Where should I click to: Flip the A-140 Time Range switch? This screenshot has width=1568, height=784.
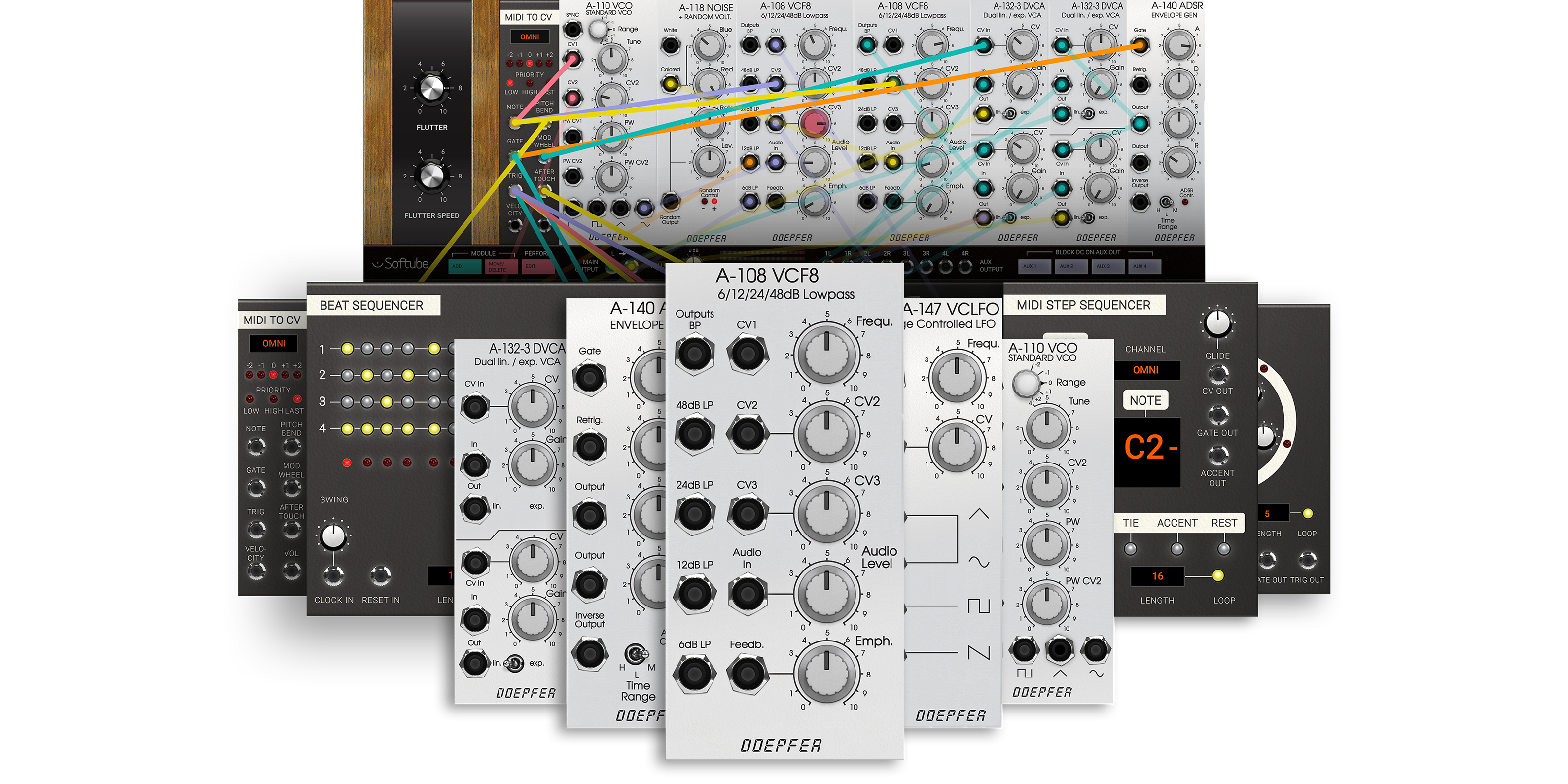coord(636,655)
